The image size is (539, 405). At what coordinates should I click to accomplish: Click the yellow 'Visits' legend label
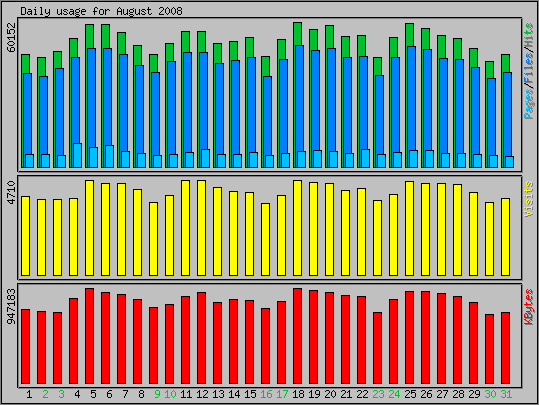[529, 199]
